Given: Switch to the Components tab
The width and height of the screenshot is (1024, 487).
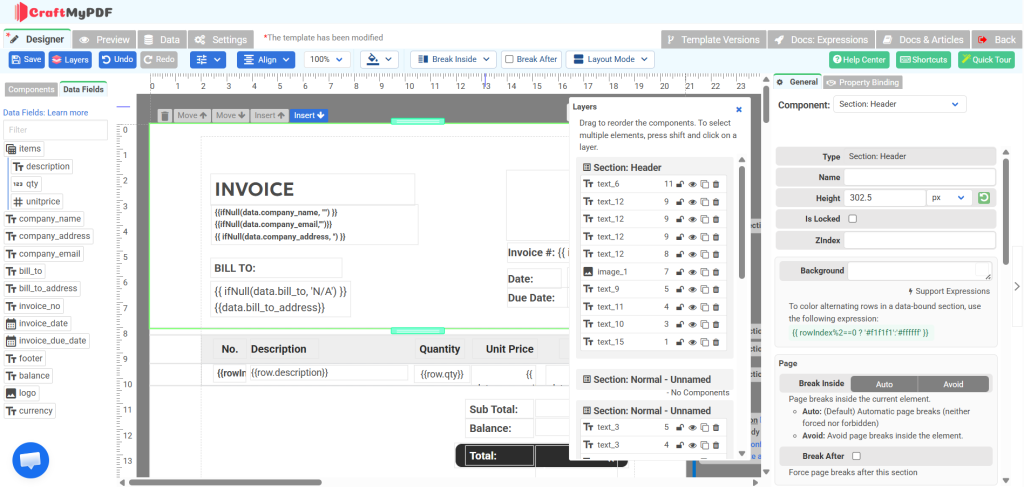Looking at the screenshot, I should pyautogui.click(x=31, y=89).
